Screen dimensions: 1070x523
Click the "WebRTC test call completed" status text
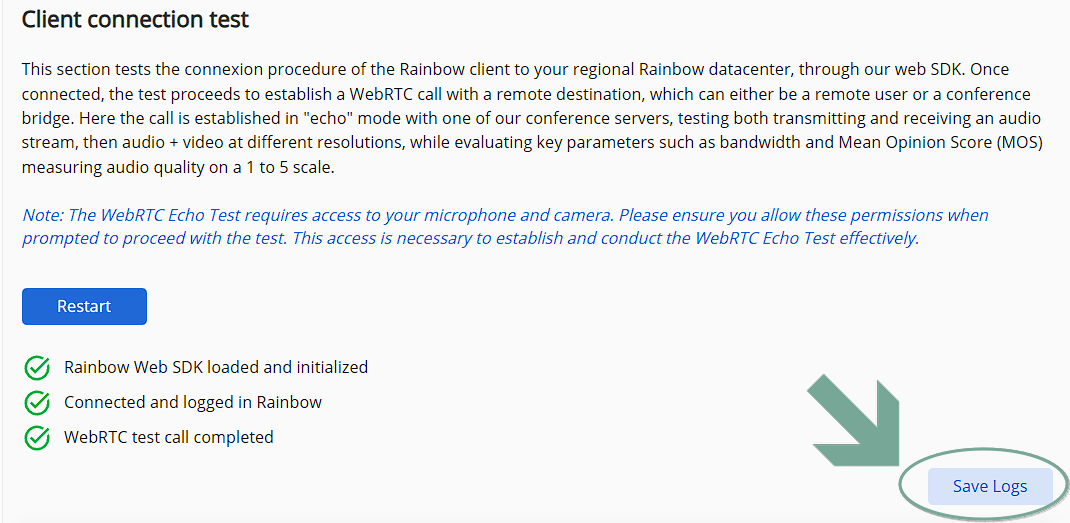pyautogui.click(x=169, y=437)
